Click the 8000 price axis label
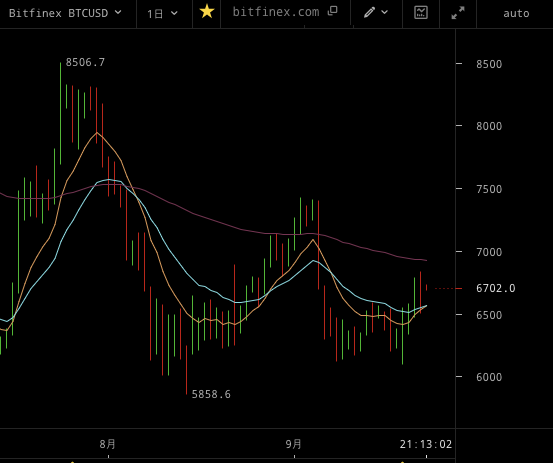The width and height of the screenshot is (553, 463). click(x=489, y=126)
